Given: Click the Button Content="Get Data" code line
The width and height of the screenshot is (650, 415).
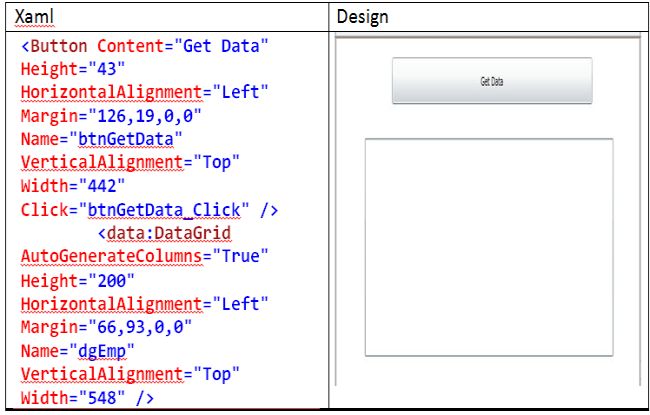Looking at the screenshot, I should (147, 47).
